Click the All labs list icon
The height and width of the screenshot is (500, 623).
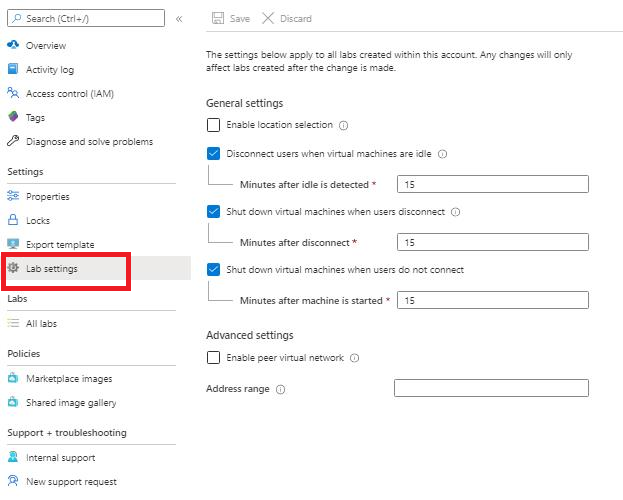pyautogui.click(x=13, y=323)
